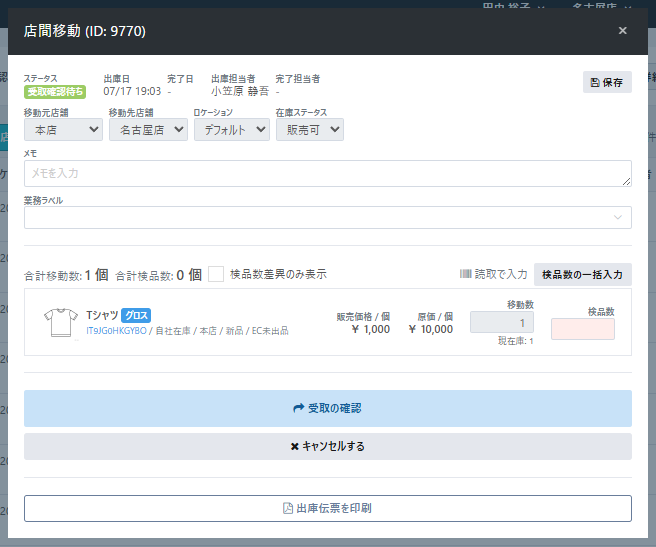Click the 販売価格 value ¥ 1,000
This screenshot has width=656, height=547.
[x=371, y=329]
